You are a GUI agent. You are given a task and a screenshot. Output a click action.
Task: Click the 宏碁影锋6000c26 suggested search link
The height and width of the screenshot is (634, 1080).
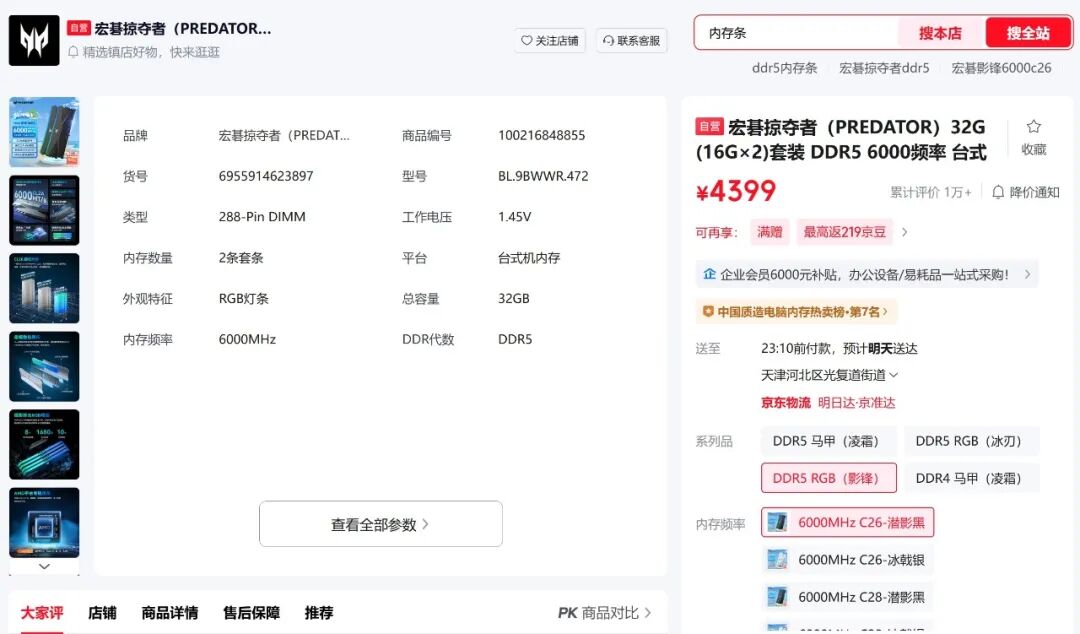pos(1001,68)
